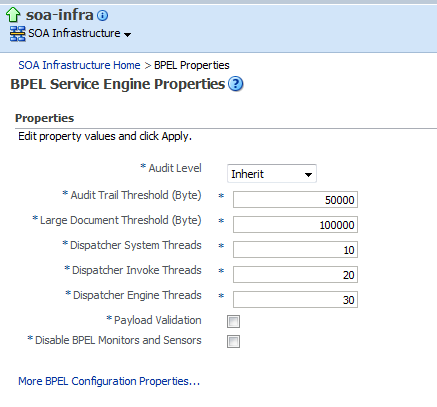Click the Dispatcher Engine Threads label

pos(137,295)
